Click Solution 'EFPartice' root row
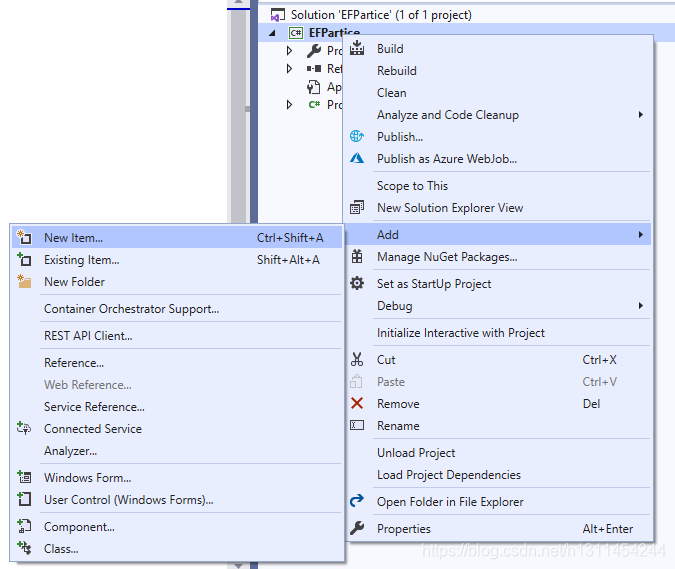 (466, 15)
